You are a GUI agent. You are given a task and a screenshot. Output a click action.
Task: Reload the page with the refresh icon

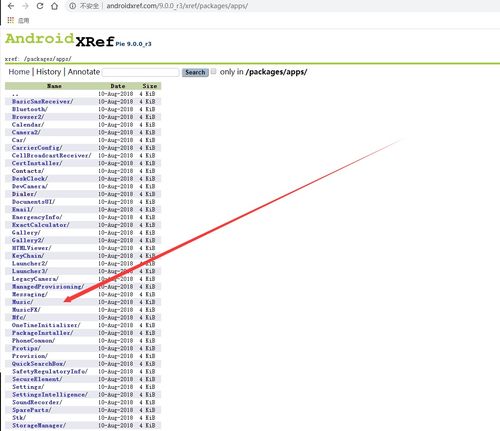point(40,6)
